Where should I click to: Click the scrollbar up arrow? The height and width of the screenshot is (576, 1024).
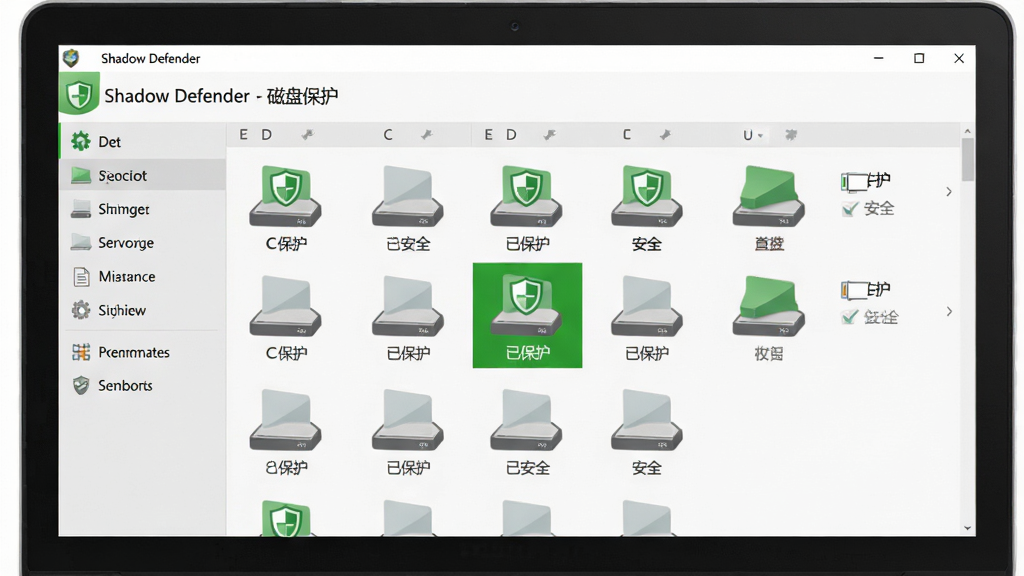pos(967,131)
